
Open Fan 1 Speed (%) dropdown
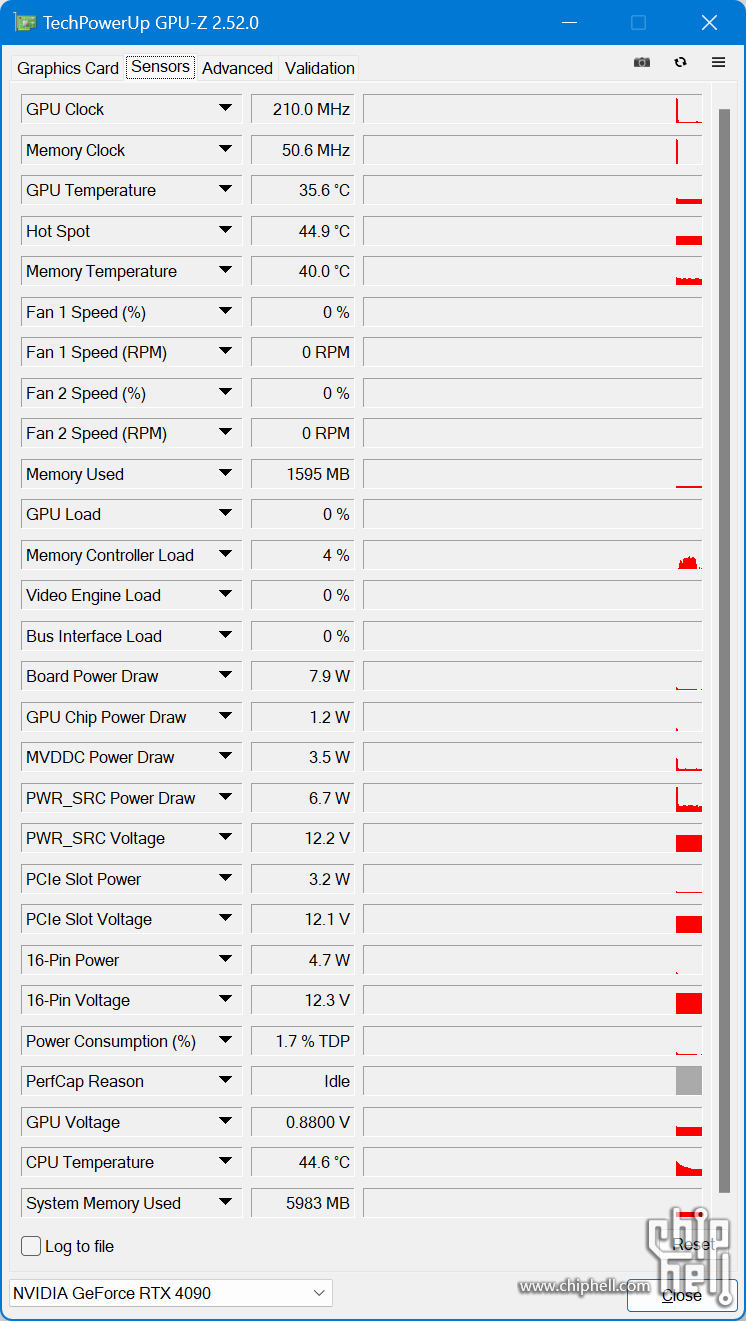coord(225,312)
